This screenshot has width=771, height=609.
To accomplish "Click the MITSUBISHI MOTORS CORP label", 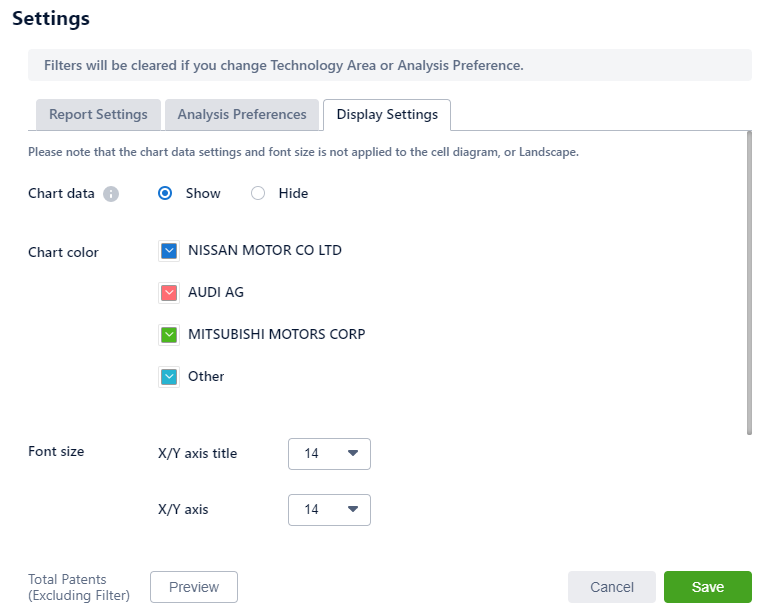I will [x=277, y=334].
